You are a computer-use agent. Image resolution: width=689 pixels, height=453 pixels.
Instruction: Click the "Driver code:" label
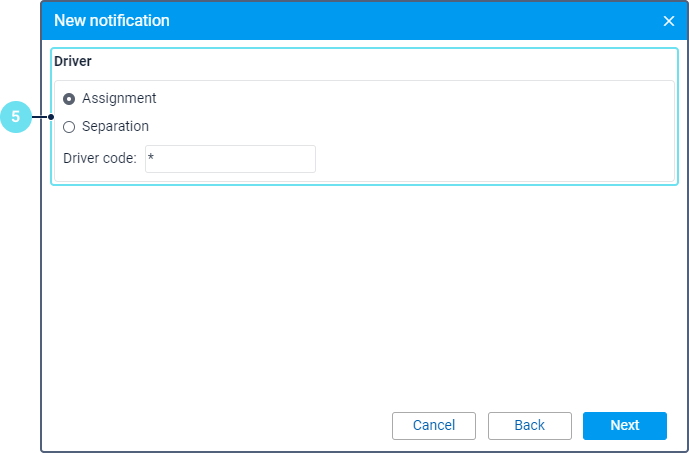pyautogui.click(x=99, y=159)
